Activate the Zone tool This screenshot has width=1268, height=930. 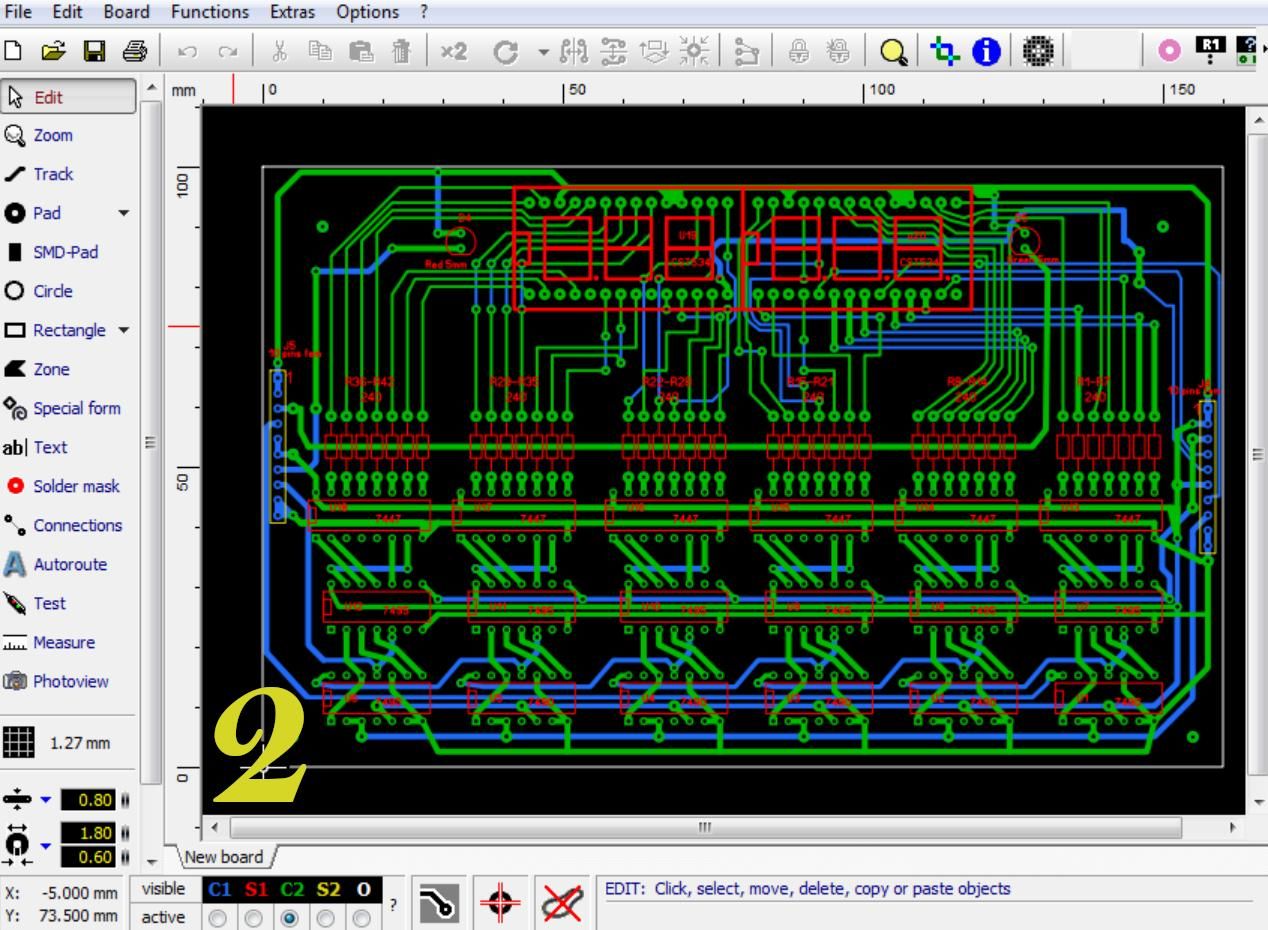pos(51,369)
